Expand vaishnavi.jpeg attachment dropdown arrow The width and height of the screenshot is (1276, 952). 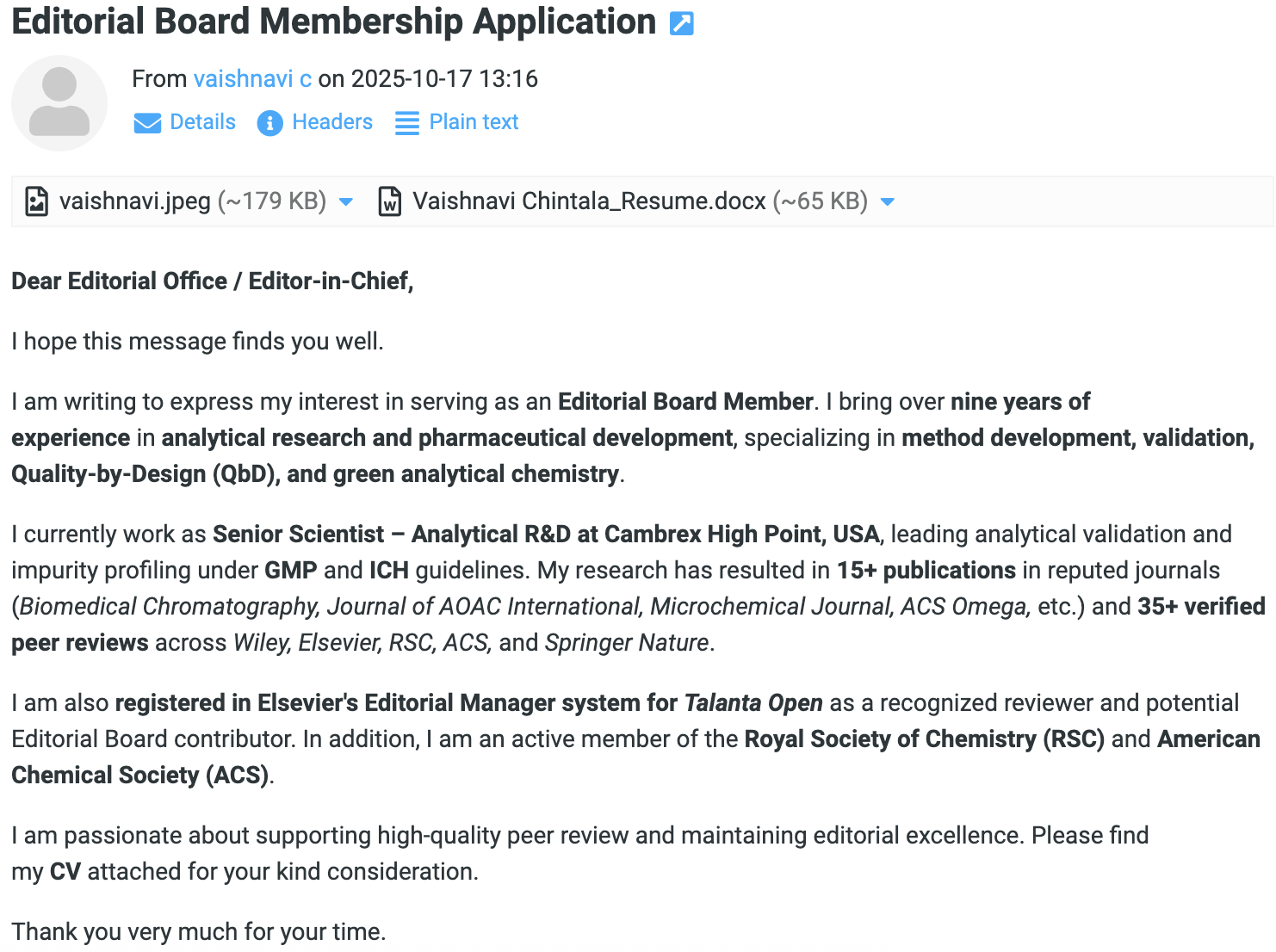pyautogui.click(x=346, y=202)
